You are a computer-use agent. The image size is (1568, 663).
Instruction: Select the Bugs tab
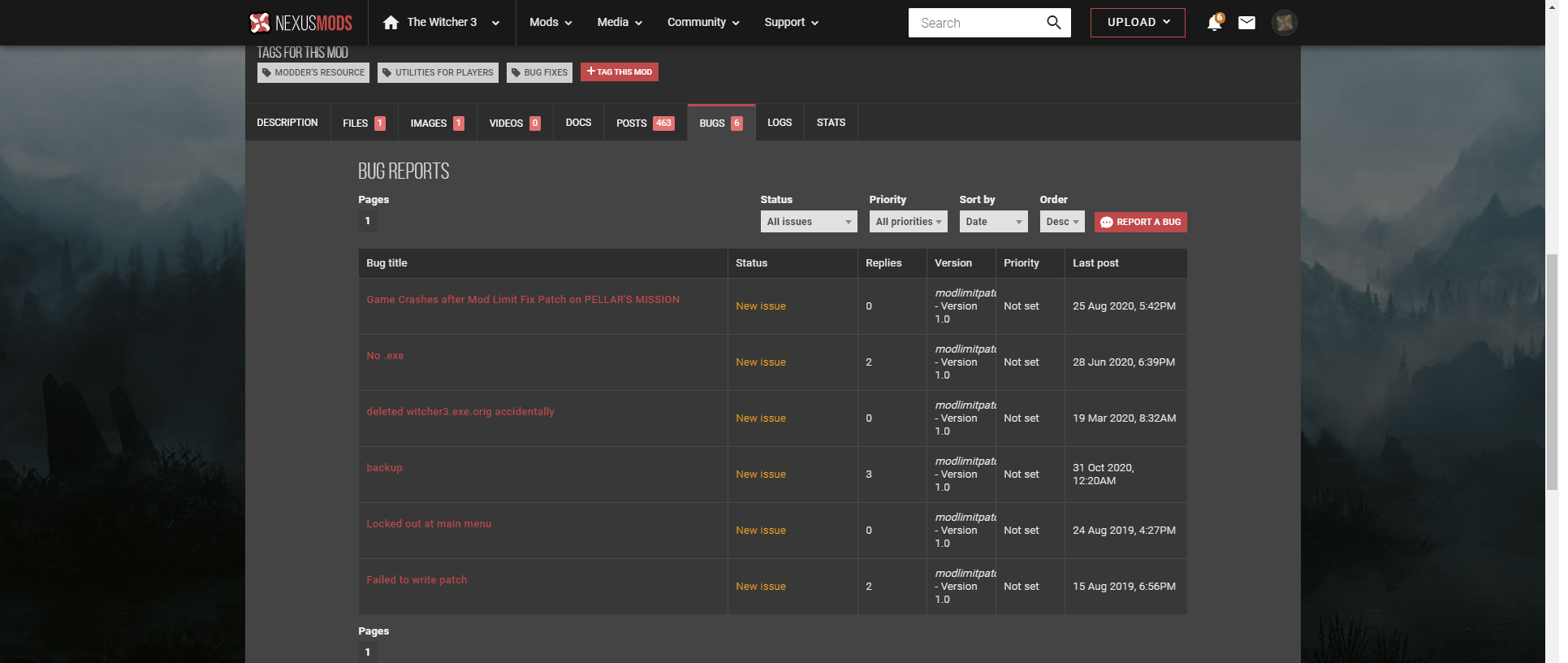[721, 123]
